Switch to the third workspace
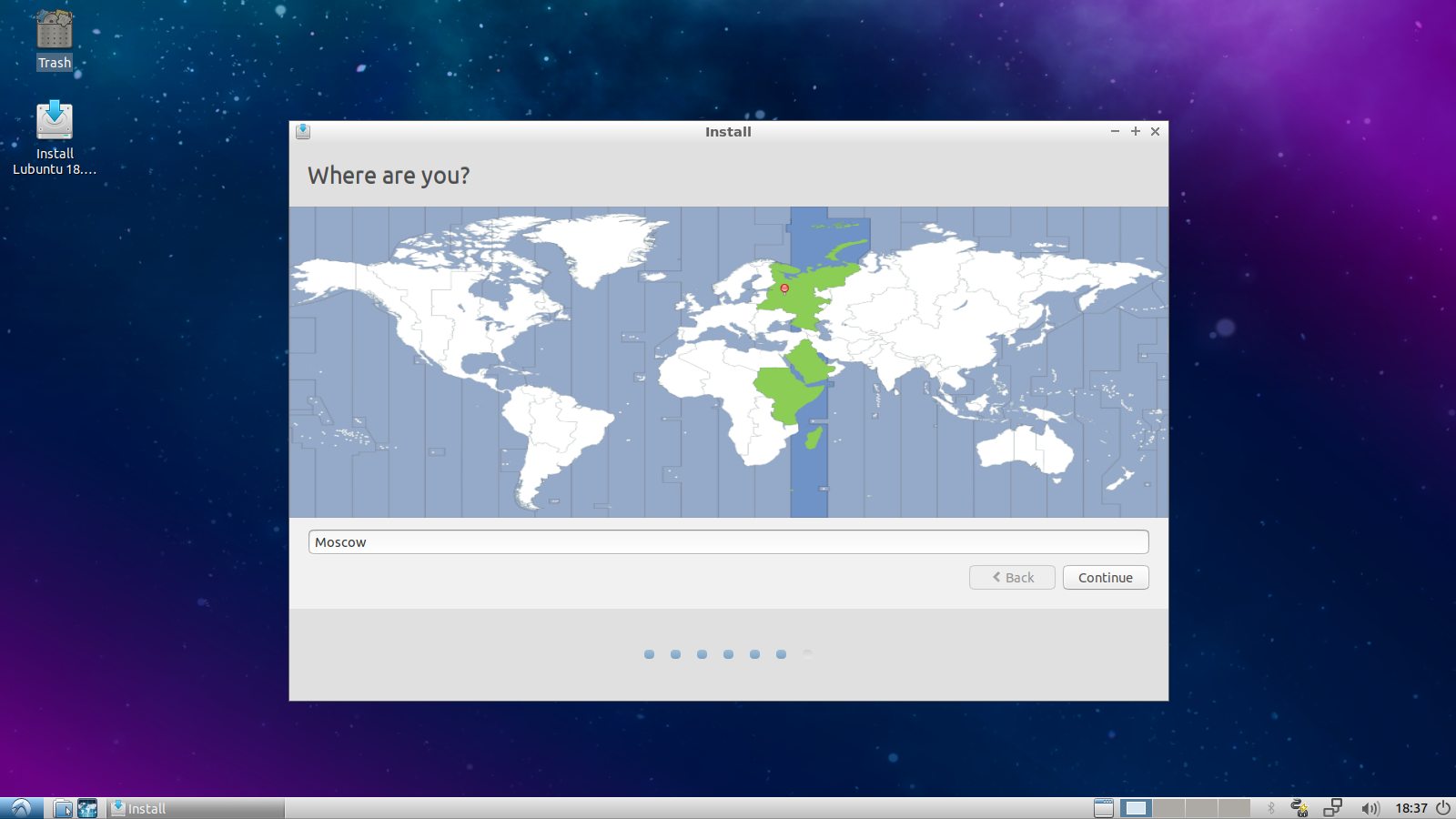 click(x=1201, y=808)
